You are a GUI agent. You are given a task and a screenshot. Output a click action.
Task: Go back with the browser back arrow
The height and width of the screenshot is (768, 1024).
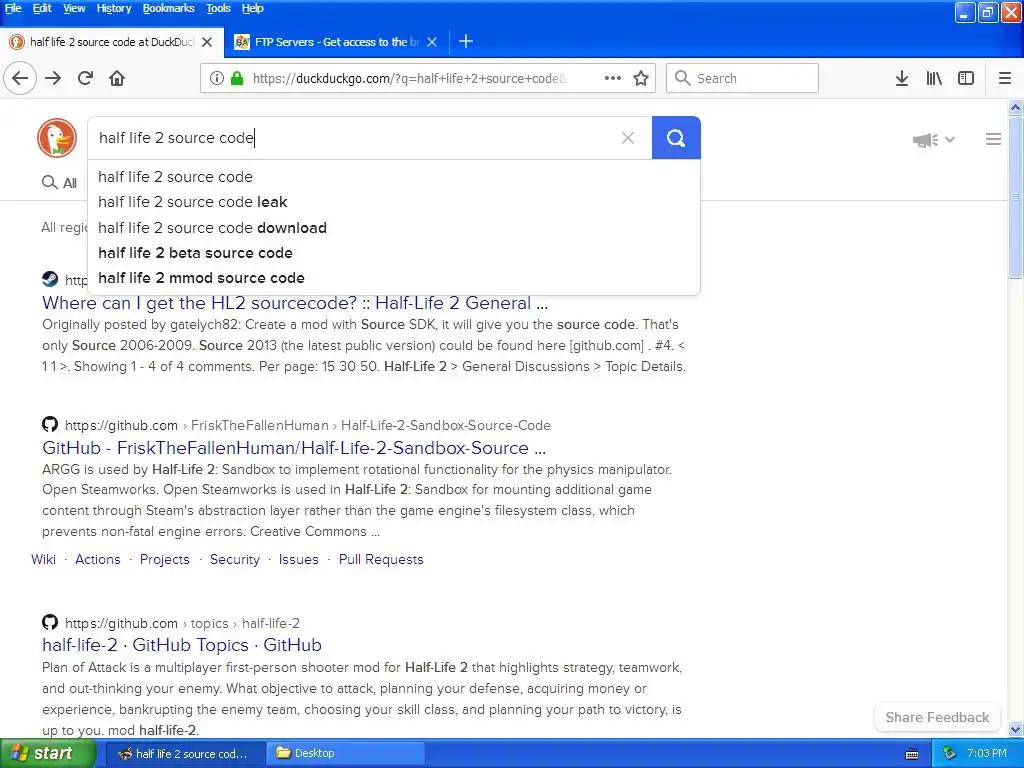click(20, 78)
